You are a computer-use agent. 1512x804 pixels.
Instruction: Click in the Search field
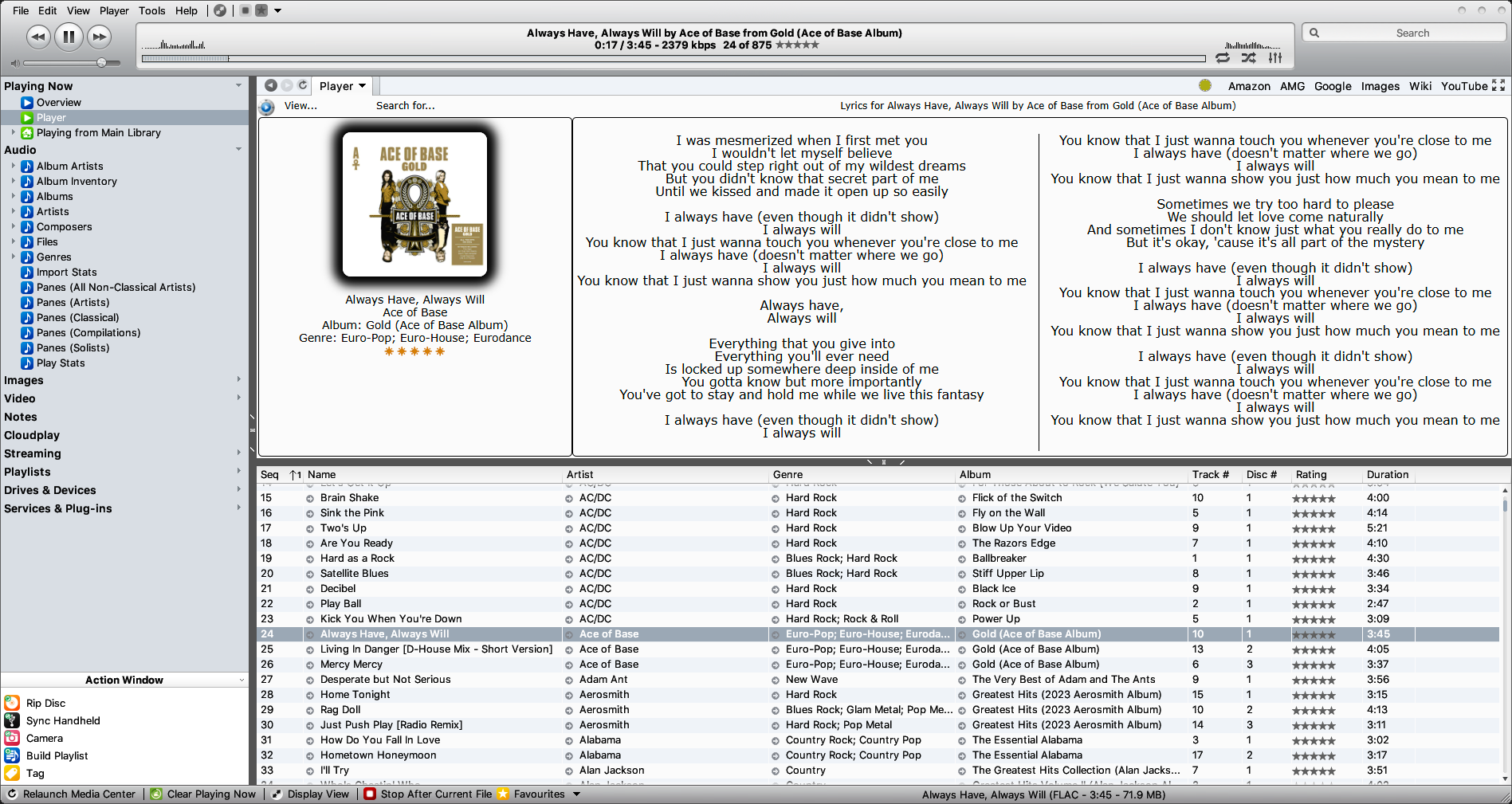pos(1404,33)
